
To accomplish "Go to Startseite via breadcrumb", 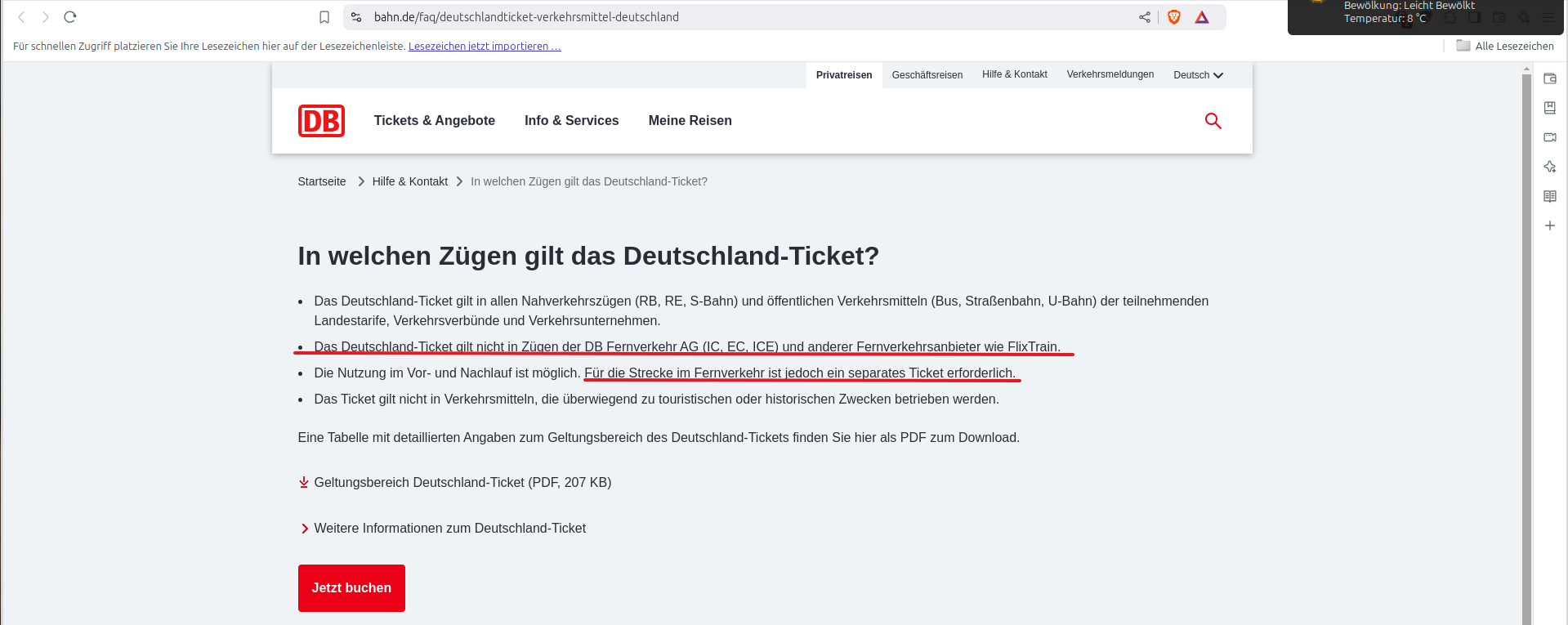I will pyautogui.click(x=322, y=181).
